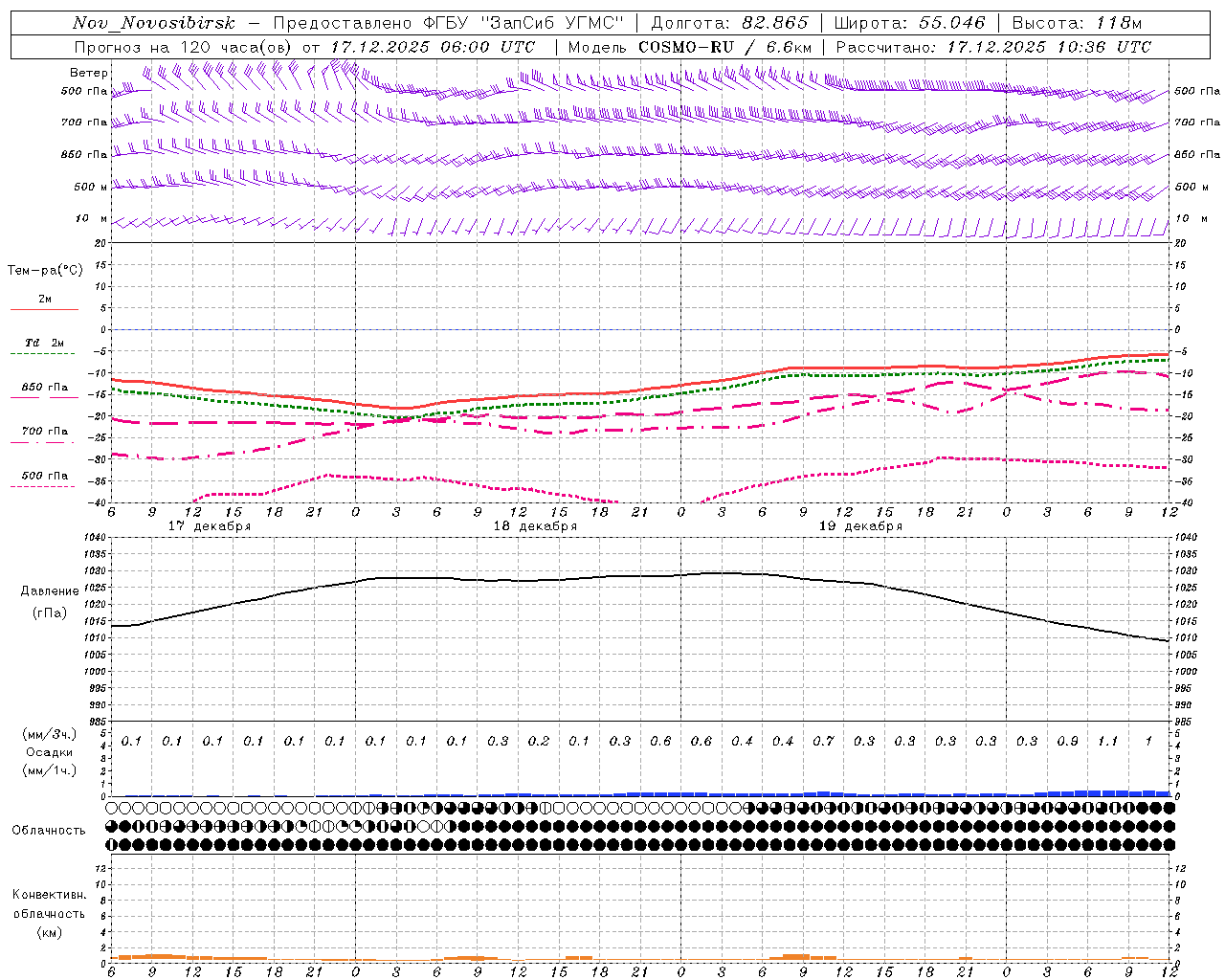
Task: Click the '(мм/1ч.)' precipitation unit label
Action: (x=50, y=770)
